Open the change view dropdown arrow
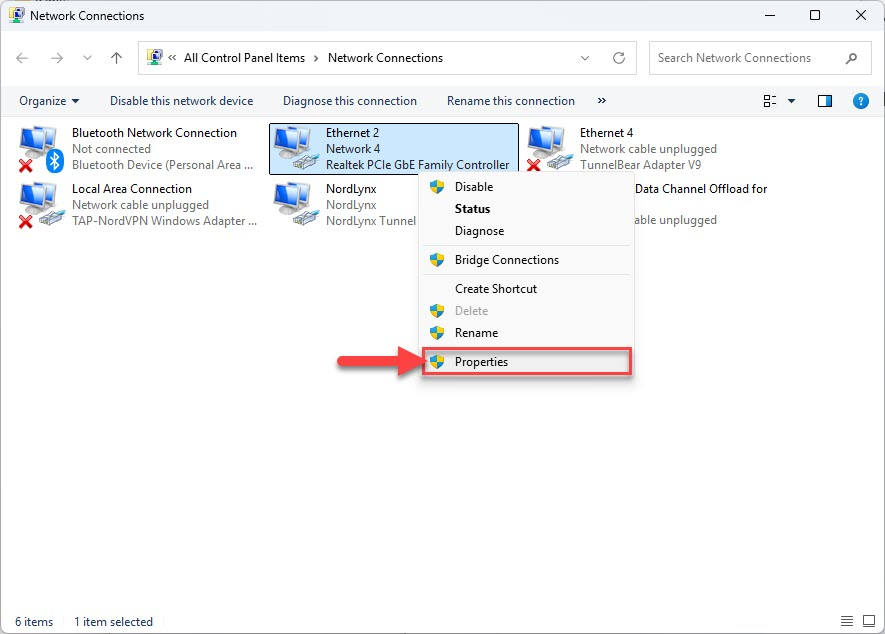Viewport: 885px width, 634px height. click(791, 101)
